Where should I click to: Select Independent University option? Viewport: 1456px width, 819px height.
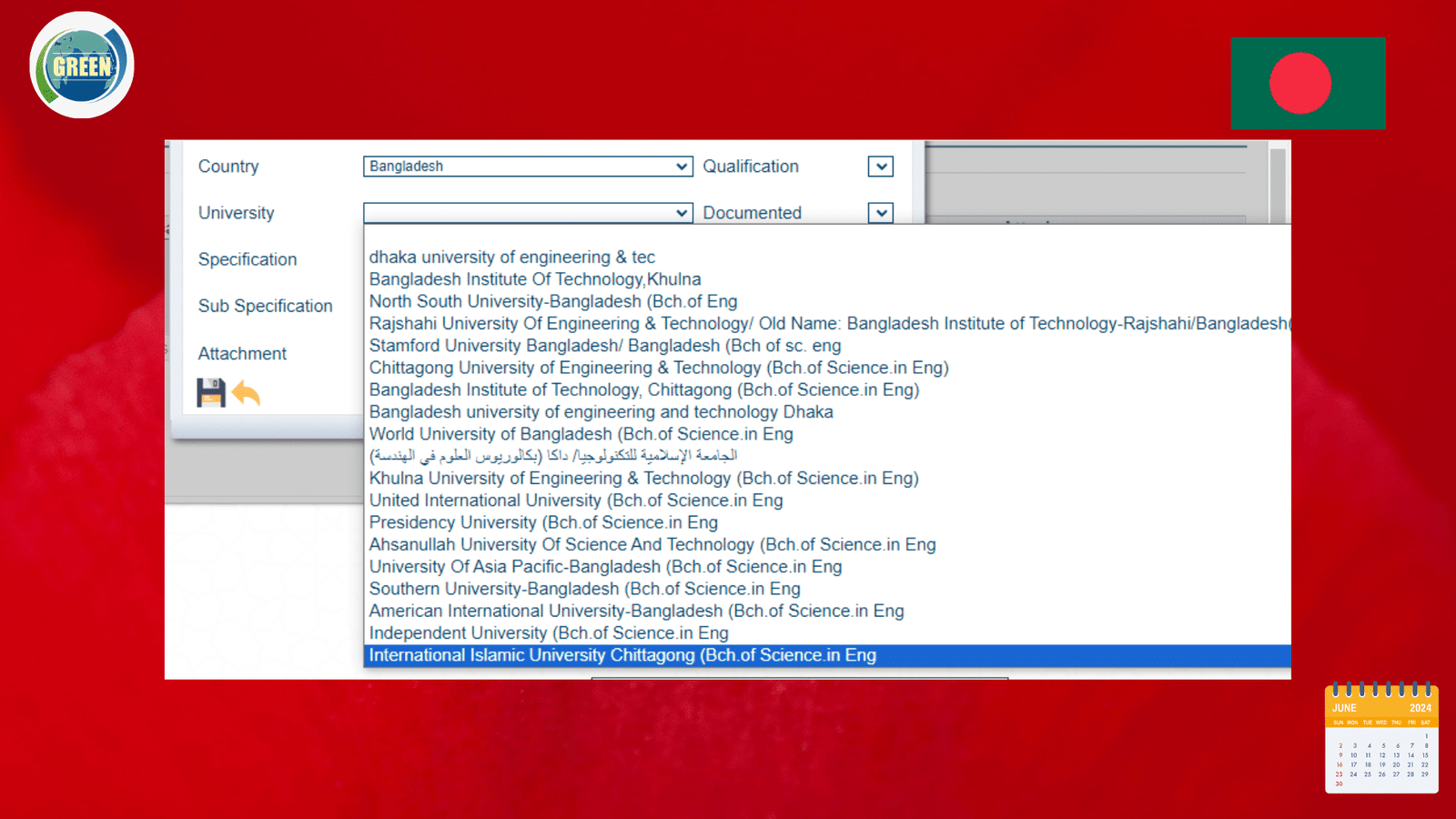click(x=549, y=633)
